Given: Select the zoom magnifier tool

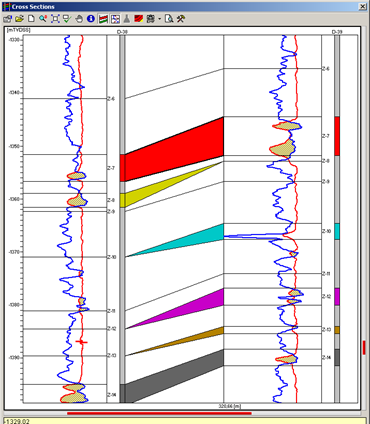Looking at the screenshot, I should click(43, 19).
